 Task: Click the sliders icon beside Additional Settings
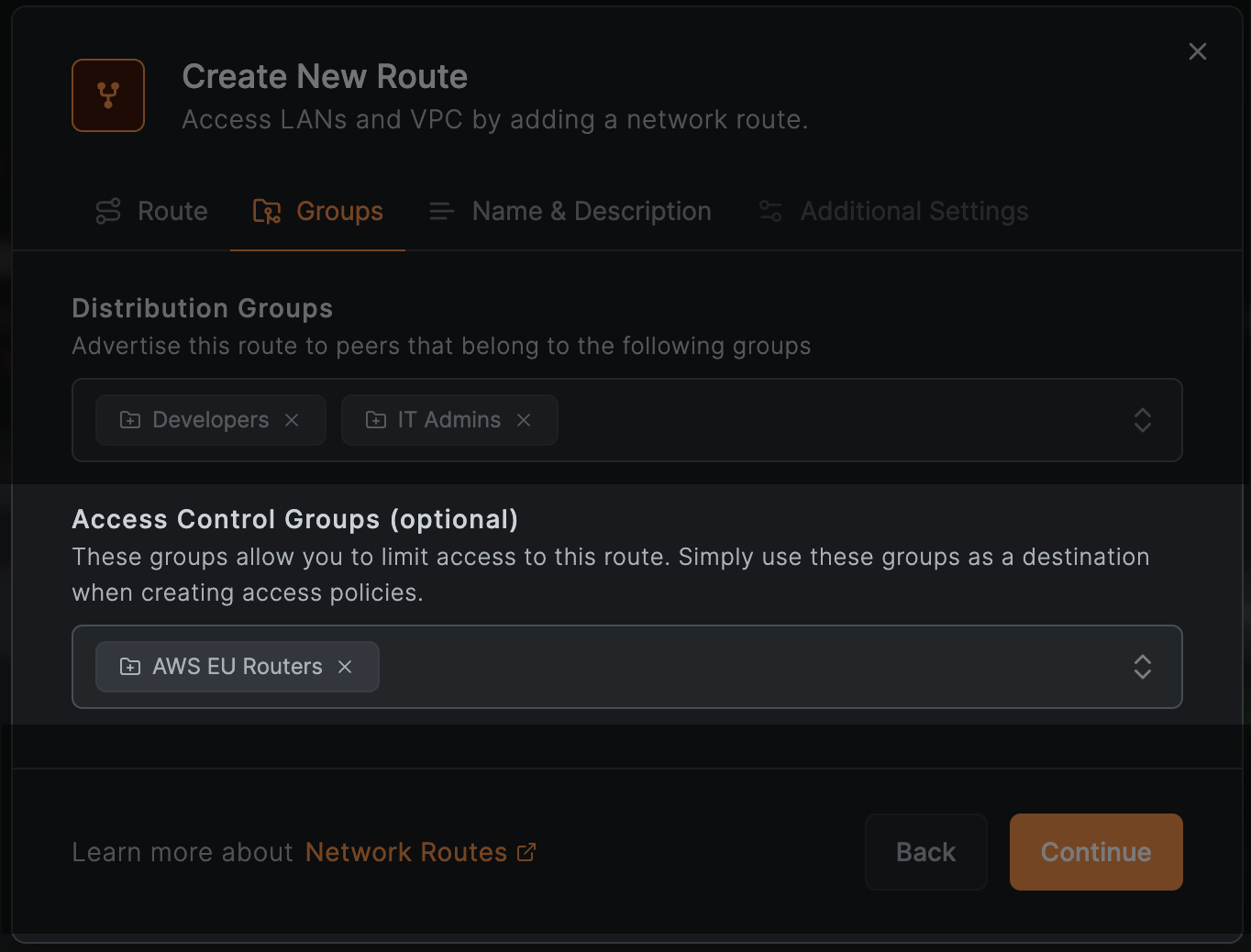click(x=769, y=210)
